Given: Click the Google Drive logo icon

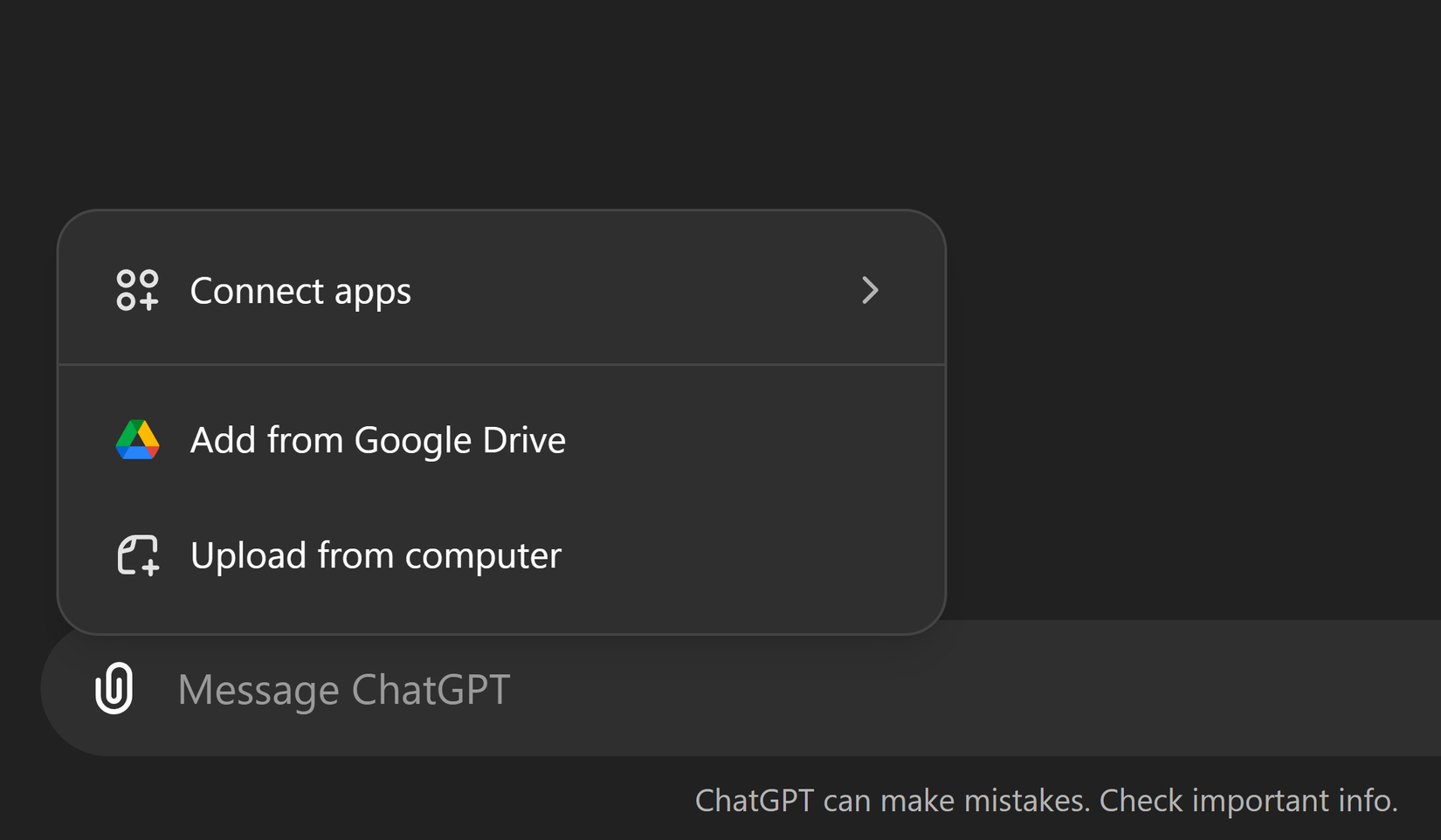Looking at the screenshot, I should (137, 440).
